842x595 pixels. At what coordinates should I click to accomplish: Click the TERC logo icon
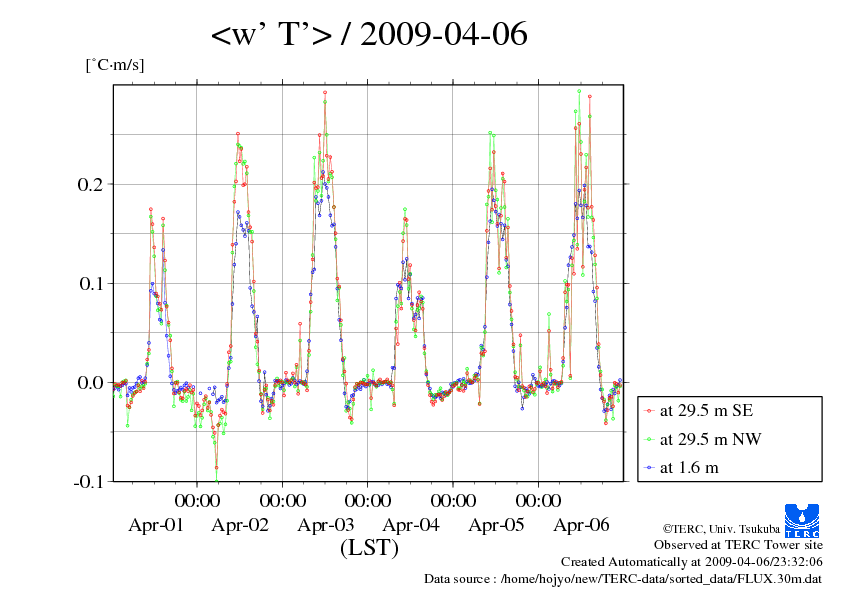pos(801,520)
